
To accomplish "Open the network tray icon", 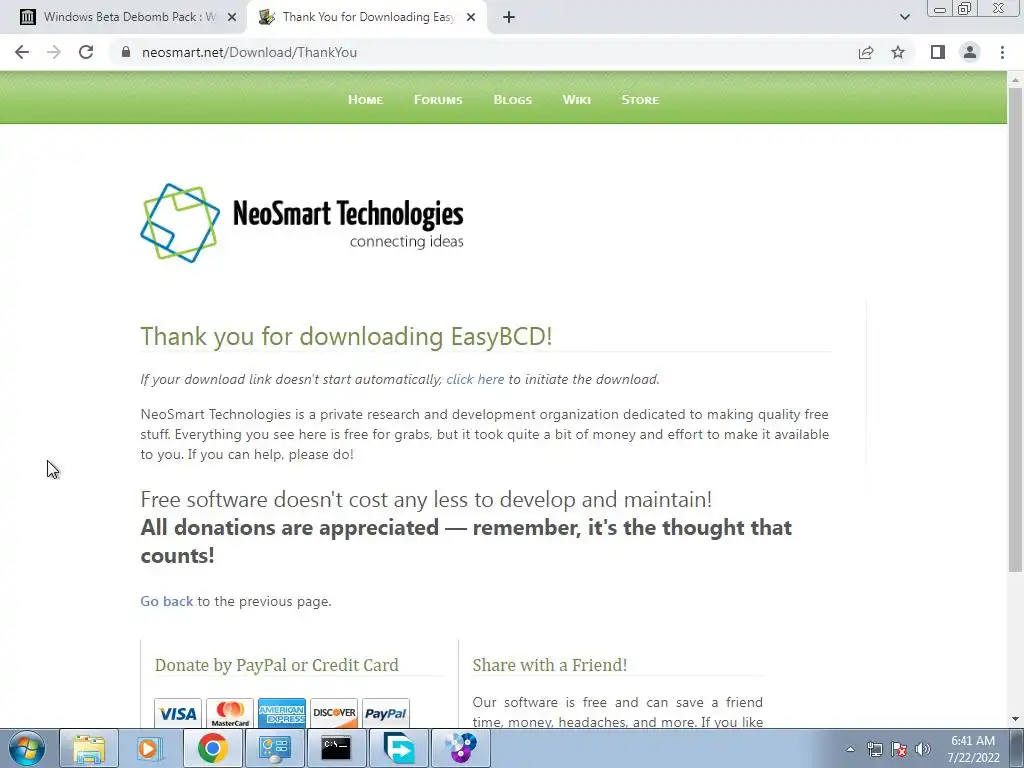I will (x=874, y=749).
